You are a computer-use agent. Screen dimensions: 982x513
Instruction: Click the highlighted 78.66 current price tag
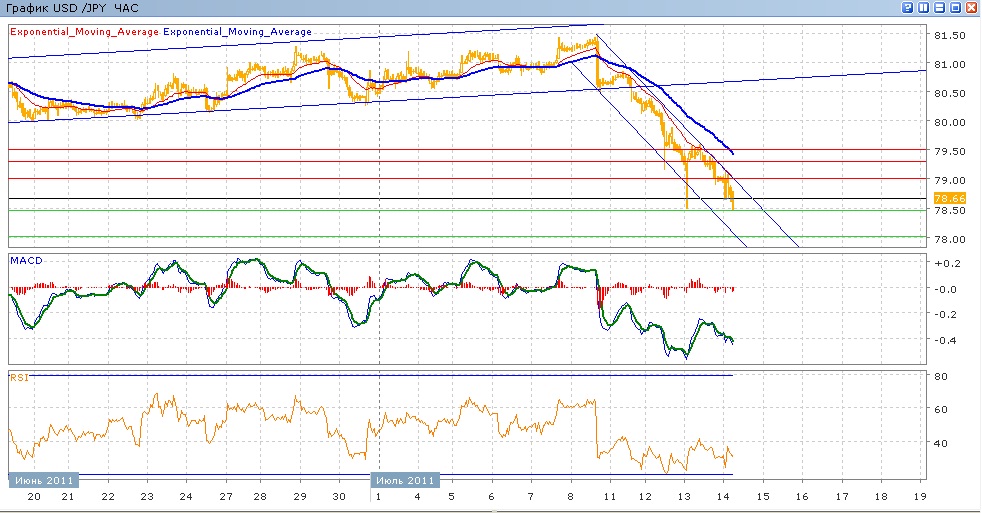tap(949, 198)
